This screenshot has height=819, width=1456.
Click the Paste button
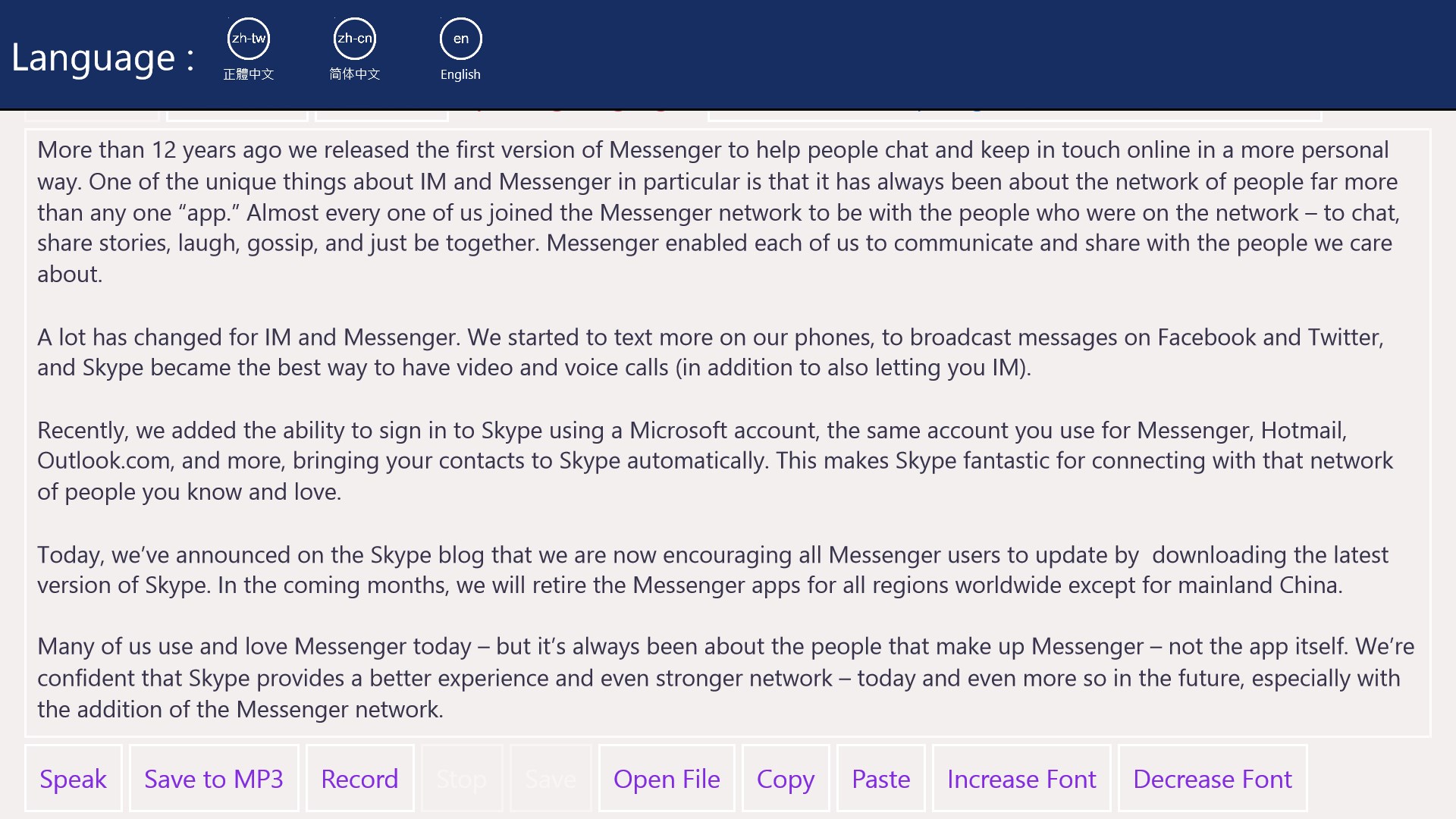pos(880,779)
